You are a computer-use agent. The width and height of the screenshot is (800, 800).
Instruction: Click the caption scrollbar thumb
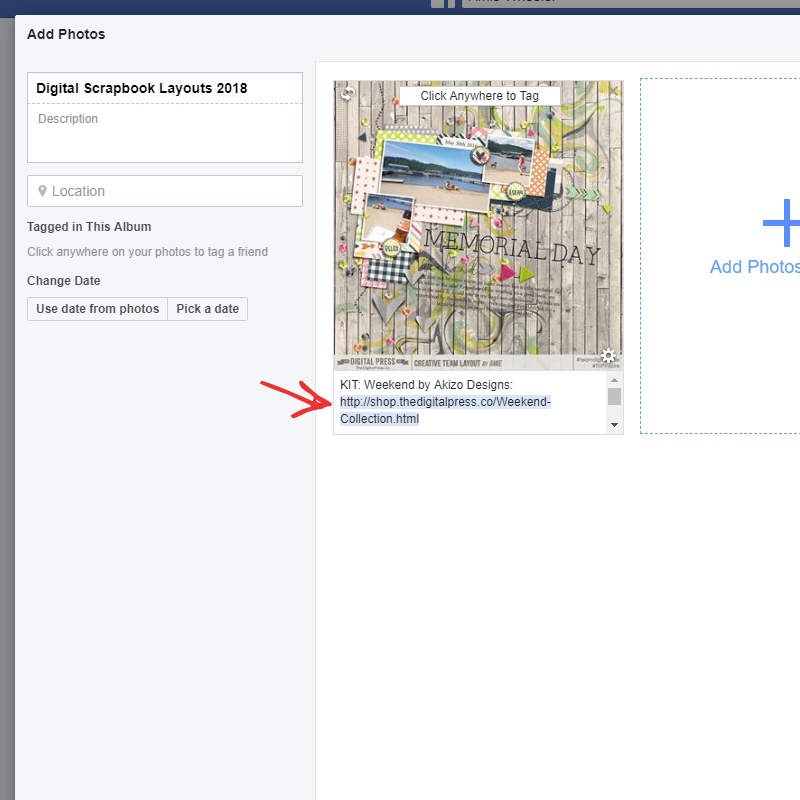[614, 396]
